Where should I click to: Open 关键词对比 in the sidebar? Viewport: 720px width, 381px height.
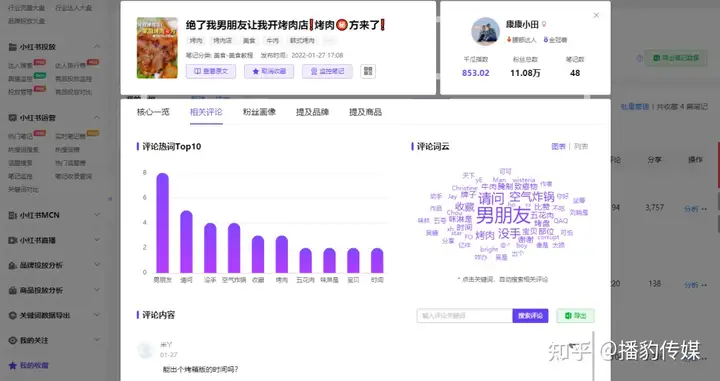pos(23,190)
